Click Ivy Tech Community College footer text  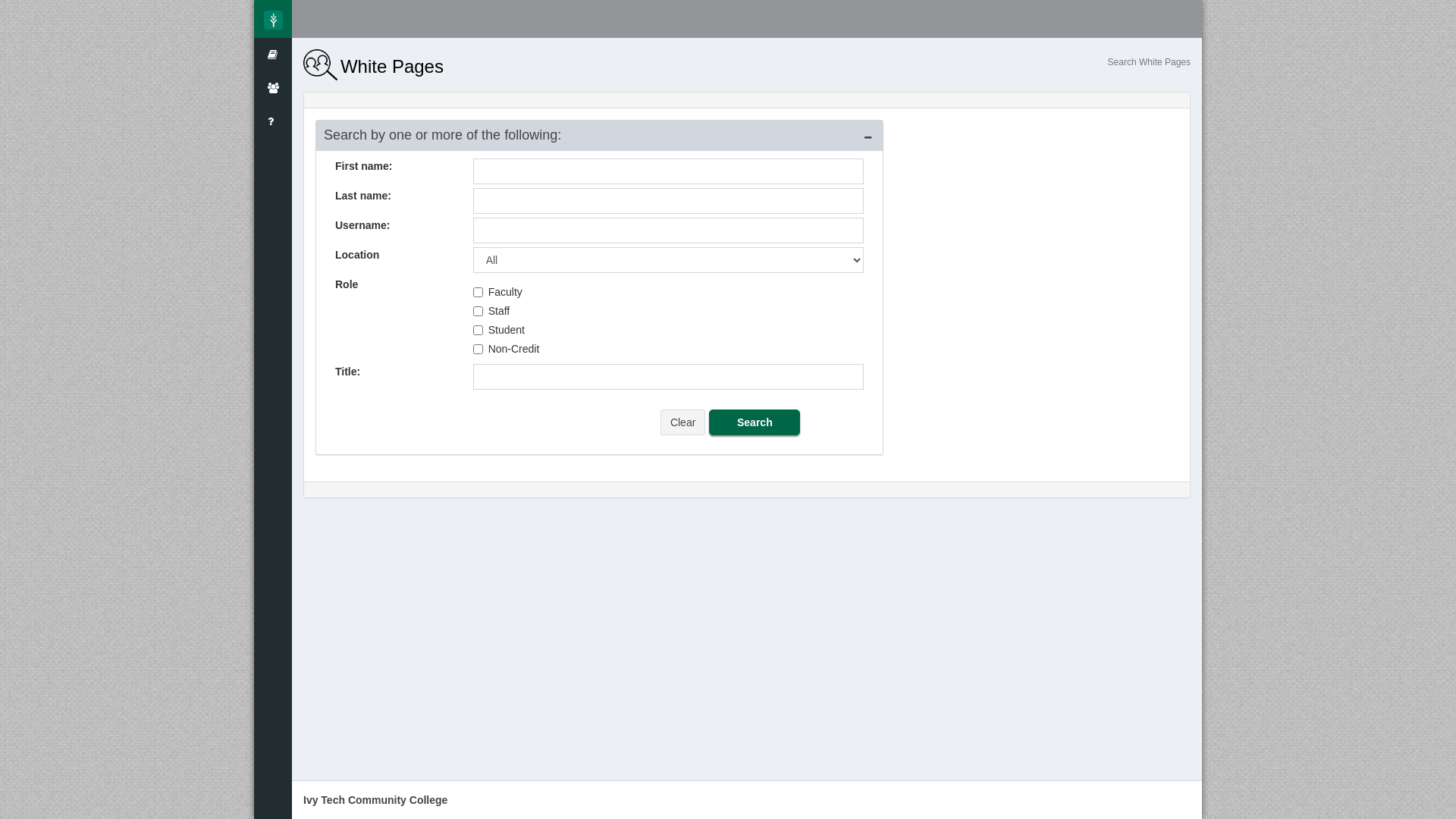point(375,800)
